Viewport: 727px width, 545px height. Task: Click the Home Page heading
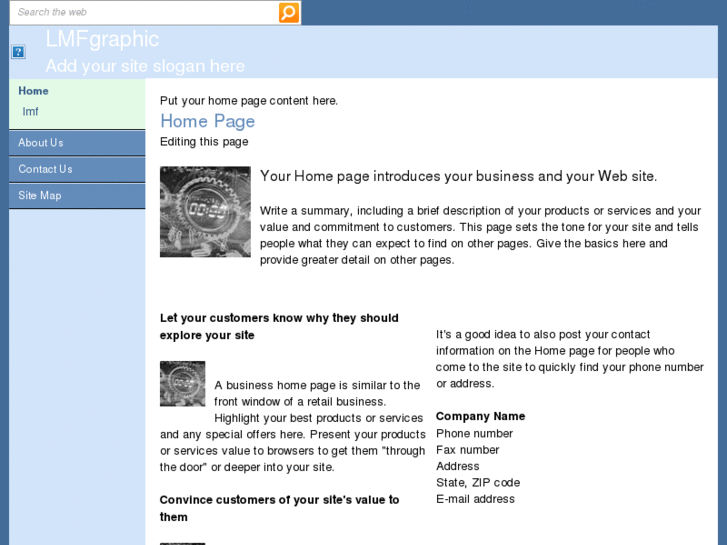pos(208,122)
